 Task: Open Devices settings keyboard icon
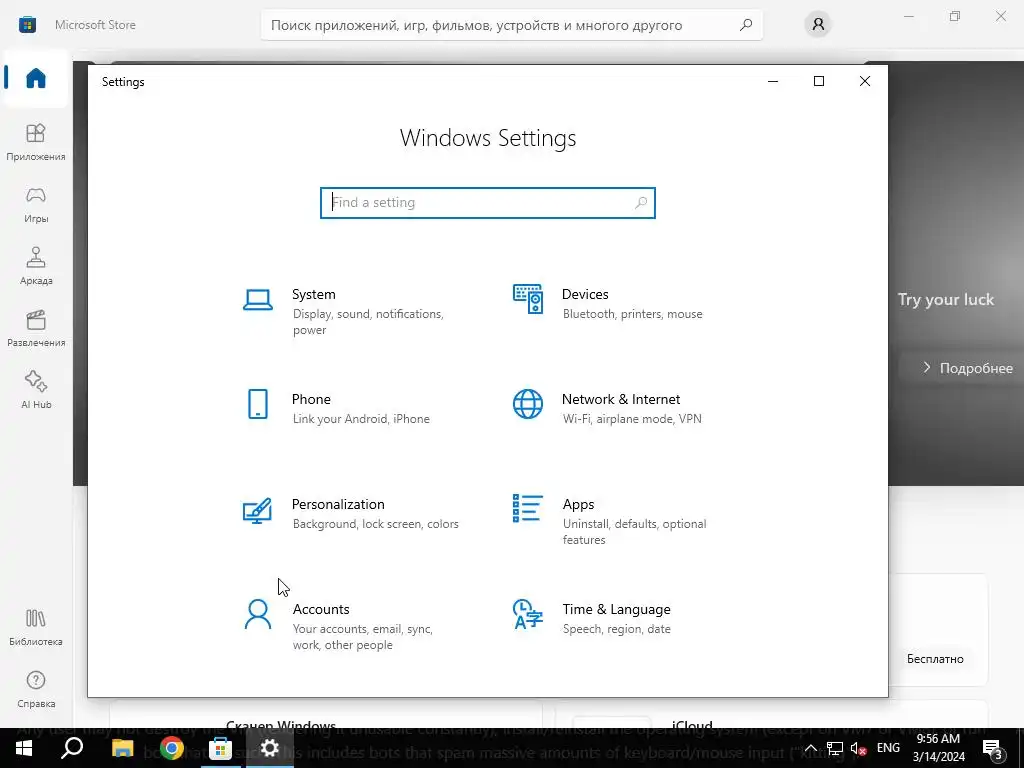point(528,299)
